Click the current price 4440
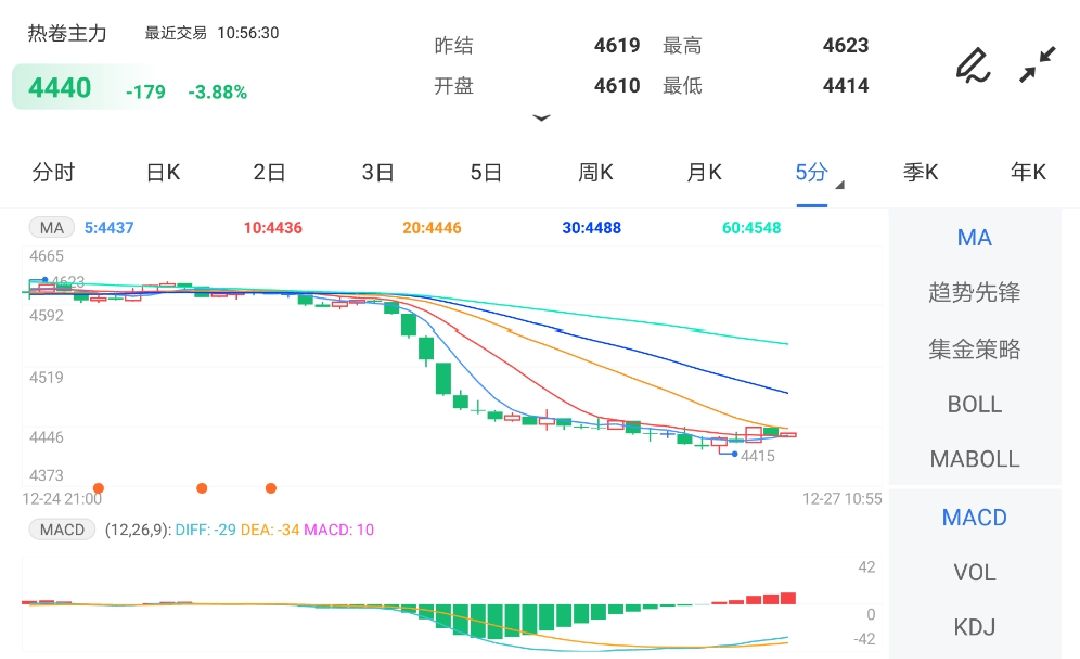The image size is (1080, 659). (59, 88)
